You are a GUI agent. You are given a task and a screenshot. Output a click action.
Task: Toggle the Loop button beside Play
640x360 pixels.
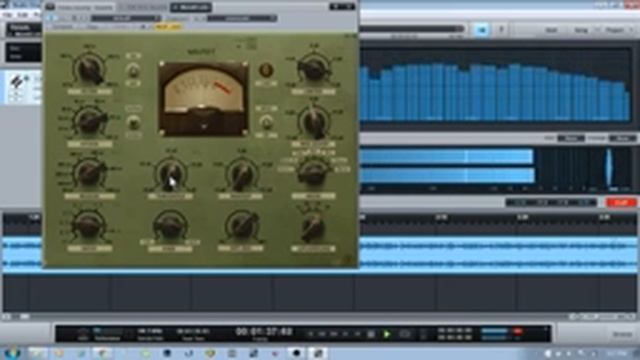click(404, 334)
